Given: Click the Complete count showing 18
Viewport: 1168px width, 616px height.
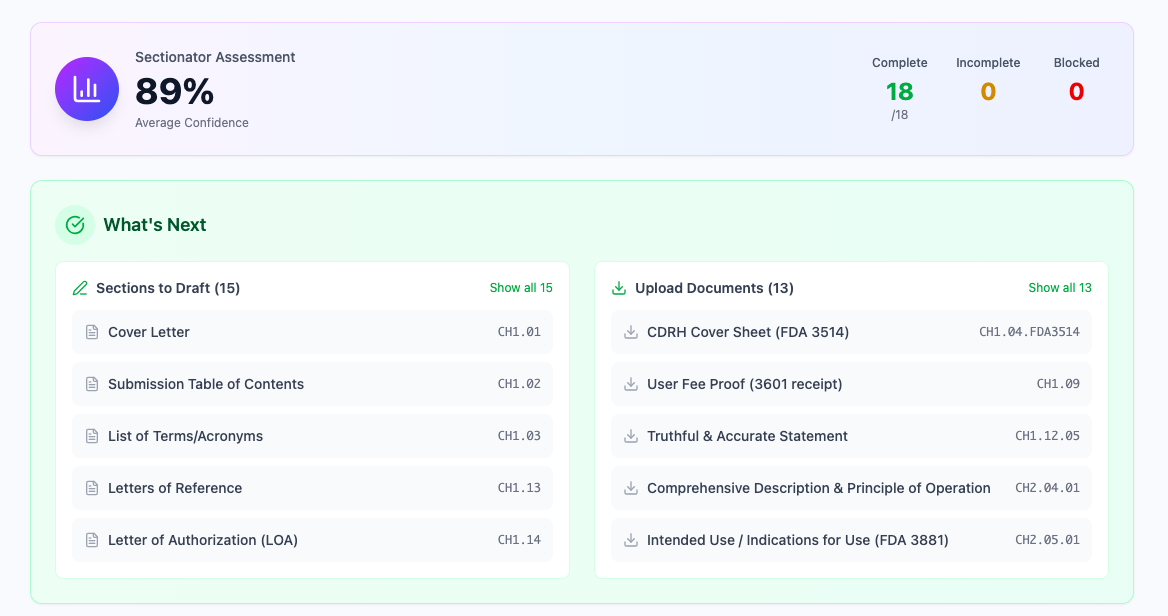Looking at the screenshot, I should tap(899, 91).
